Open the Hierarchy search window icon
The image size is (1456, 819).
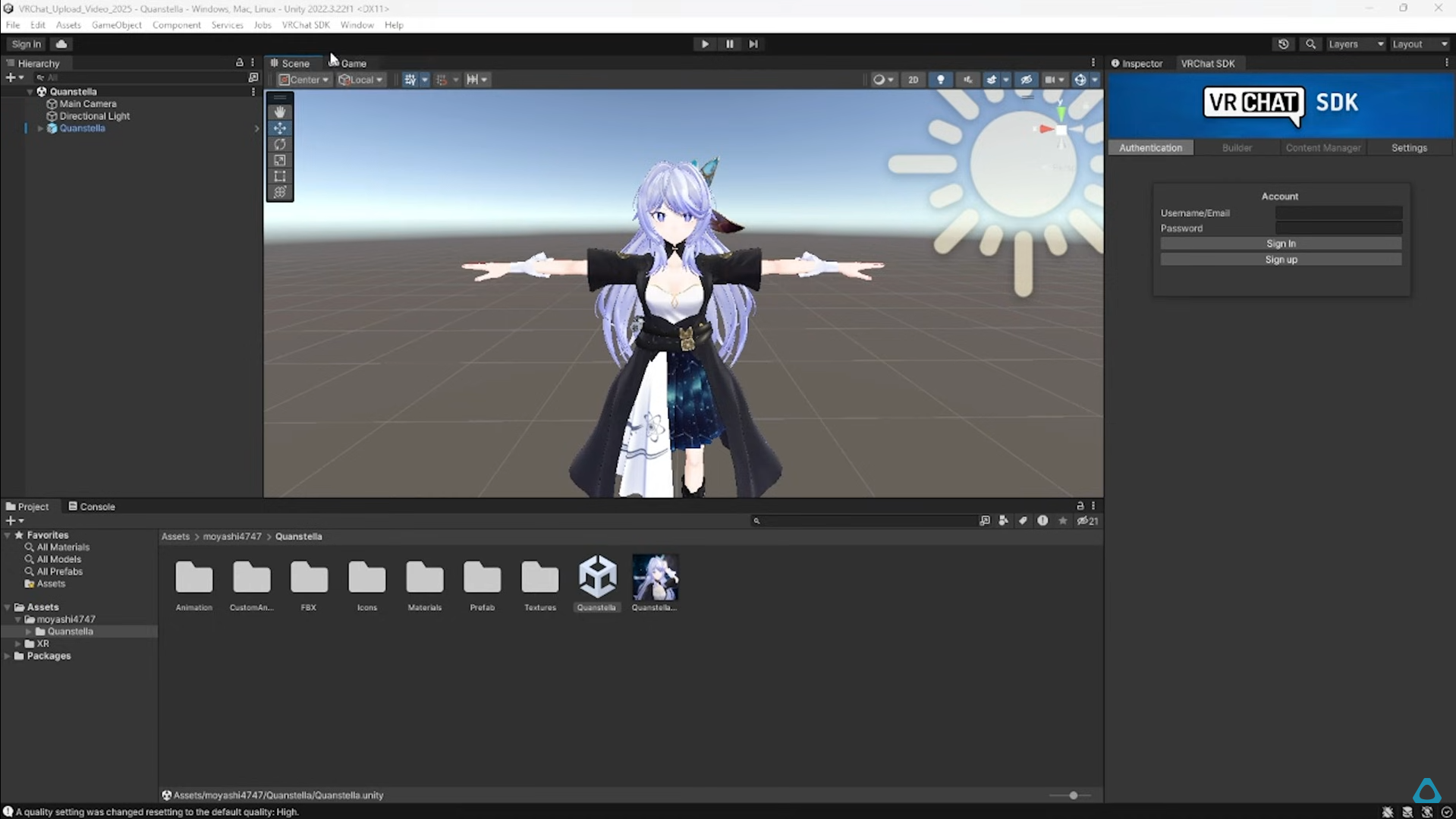tap(253, 77)
